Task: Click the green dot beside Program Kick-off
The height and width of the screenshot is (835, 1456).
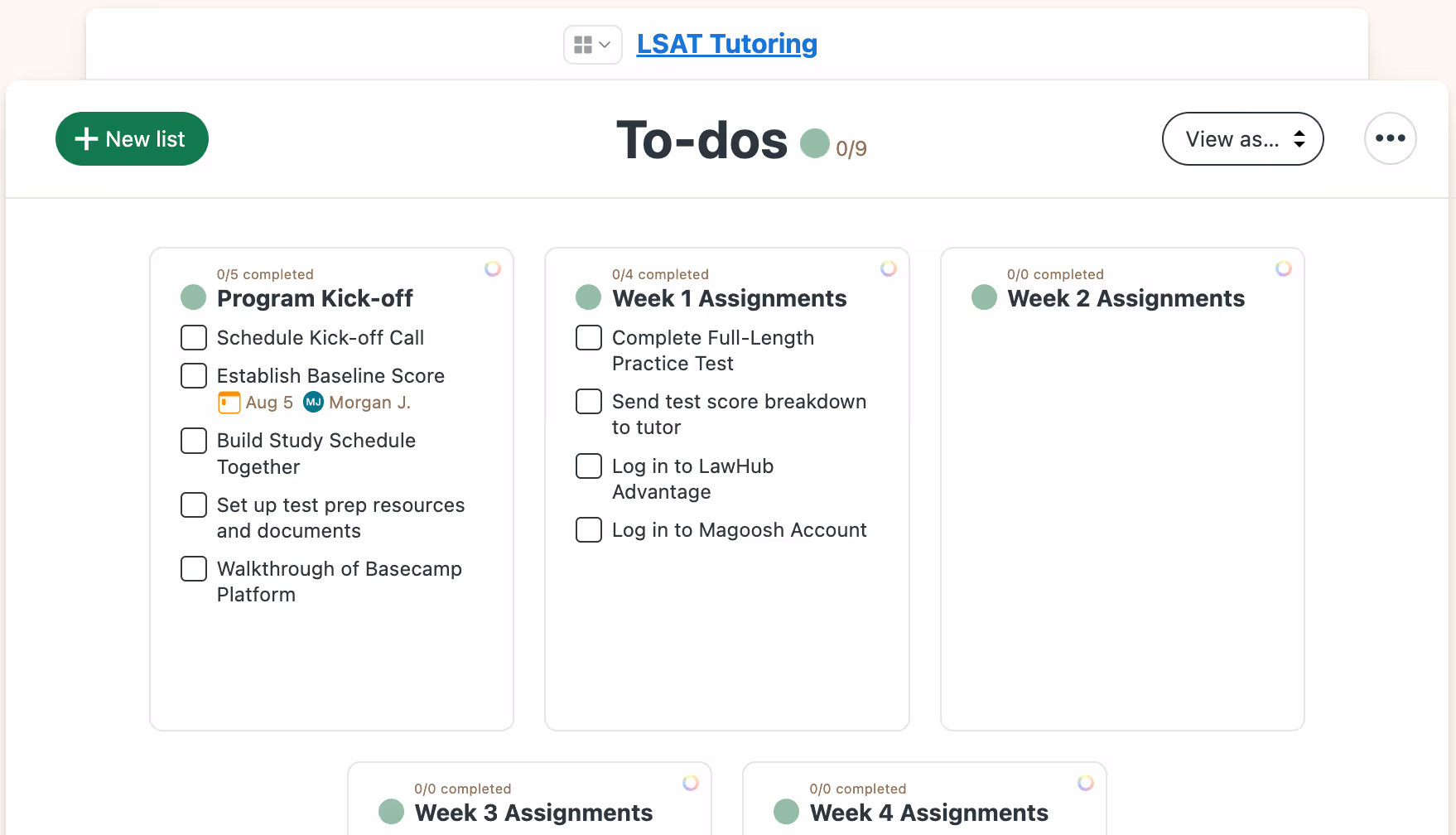Action: (x=192, y=297)
